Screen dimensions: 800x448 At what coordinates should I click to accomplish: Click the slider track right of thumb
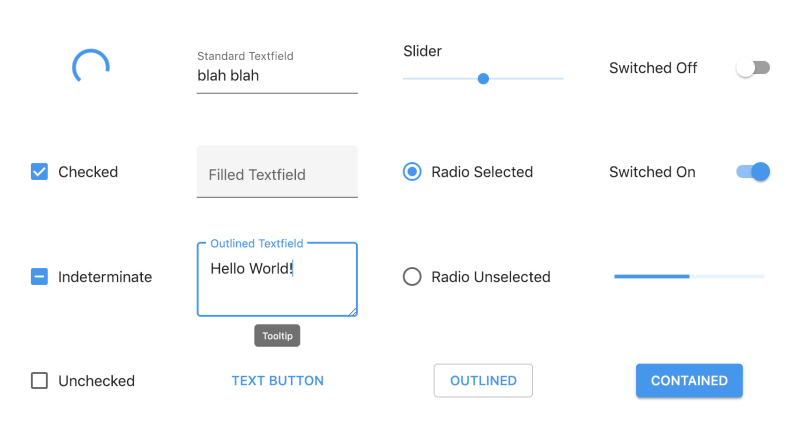(x=527, y=79)
